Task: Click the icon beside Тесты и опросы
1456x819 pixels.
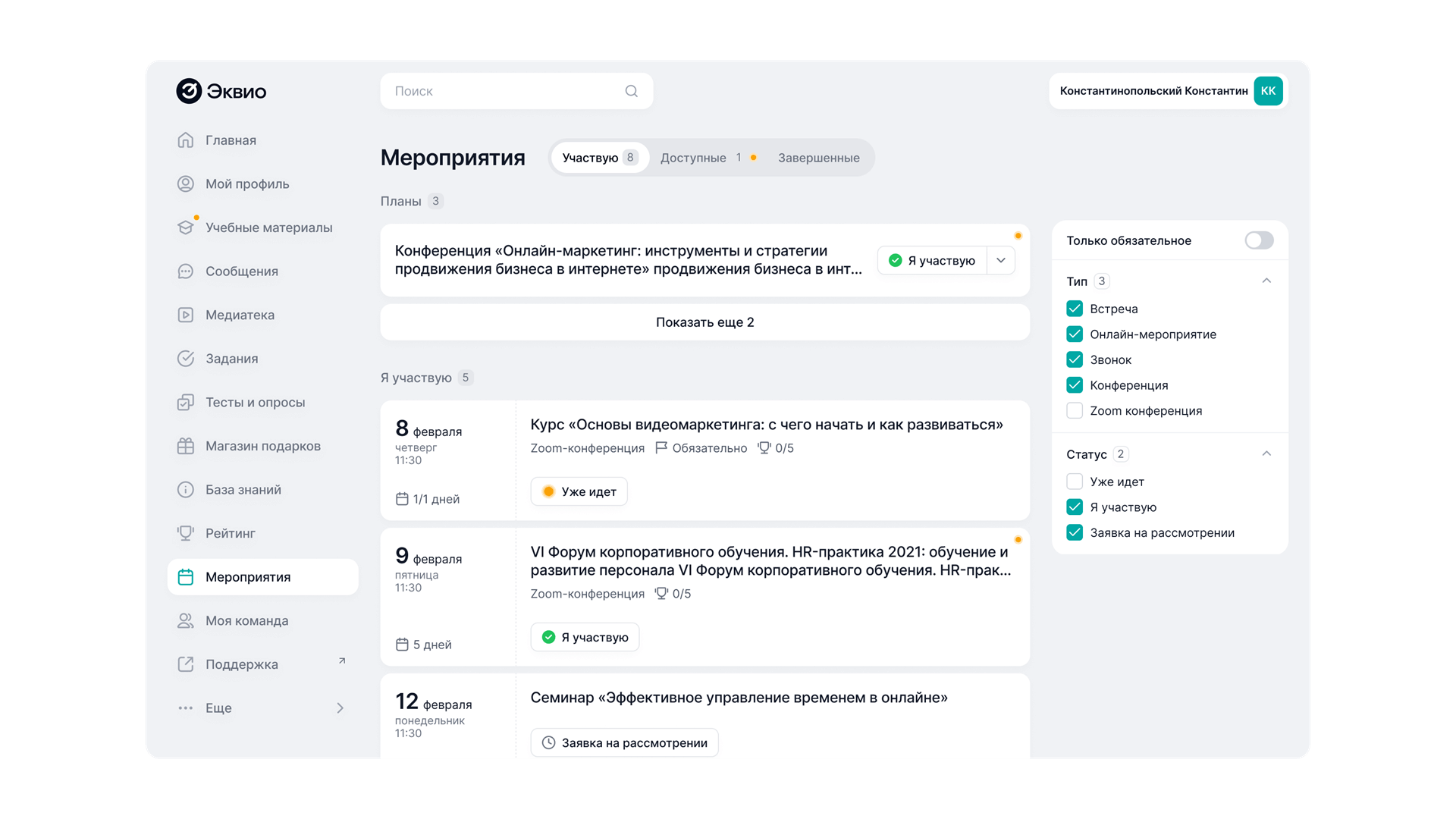Action: [x=186, y=403]
